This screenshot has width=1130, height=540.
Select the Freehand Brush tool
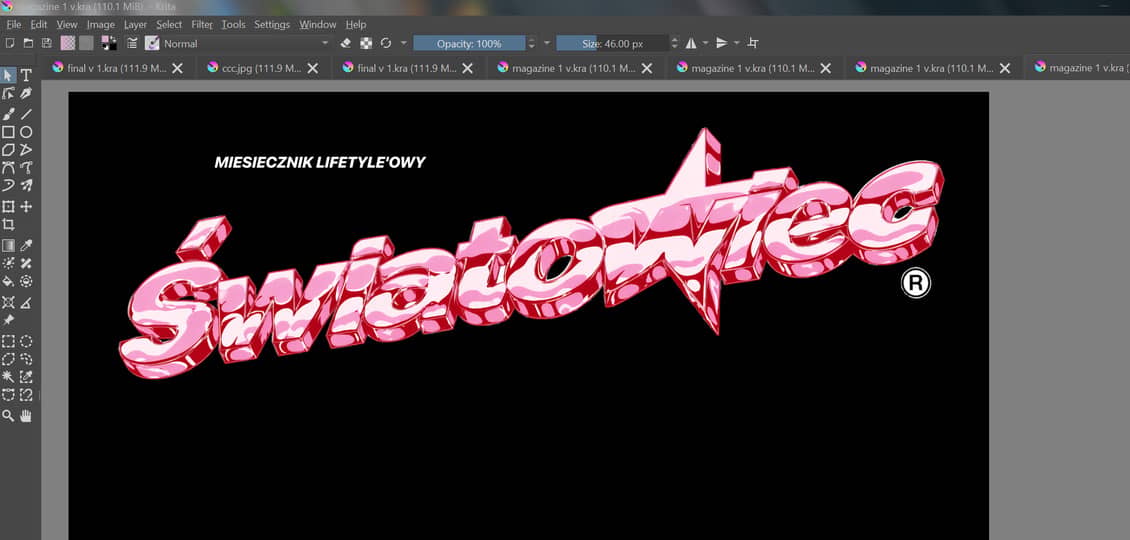(x=8, y=113)
